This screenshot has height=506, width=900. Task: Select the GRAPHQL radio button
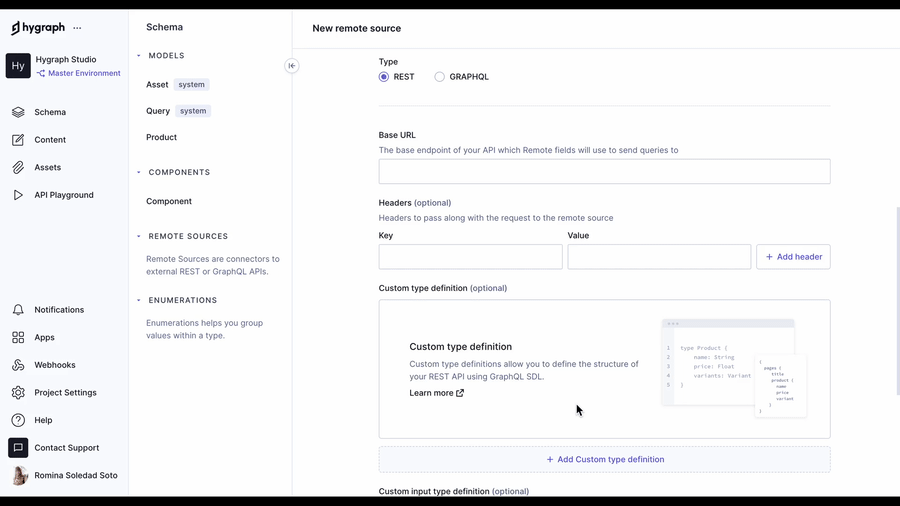440,77
